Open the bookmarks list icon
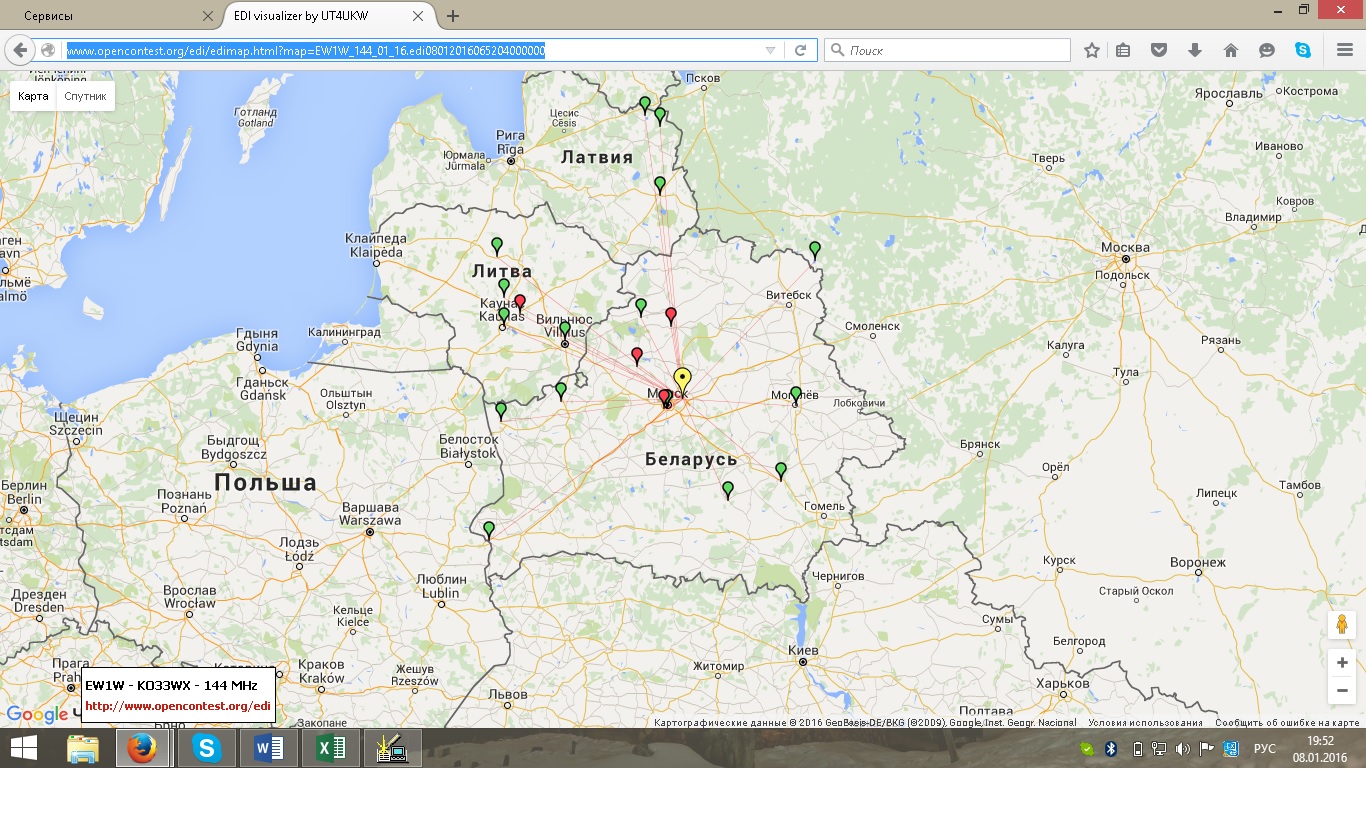 (x=1123, y=50)
